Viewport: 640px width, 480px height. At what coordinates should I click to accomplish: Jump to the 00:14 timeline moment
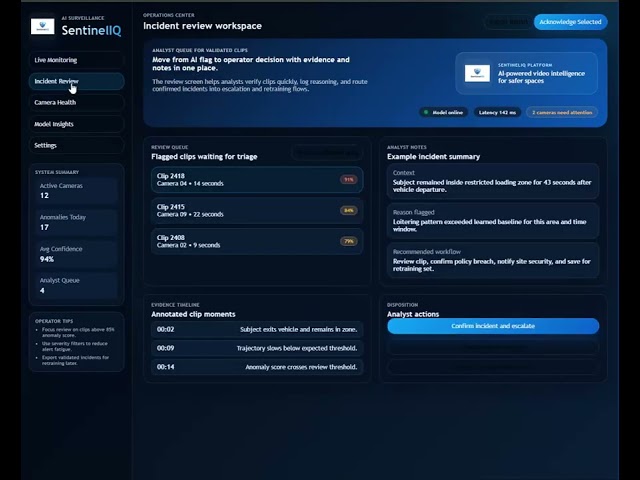pos(257,367)
